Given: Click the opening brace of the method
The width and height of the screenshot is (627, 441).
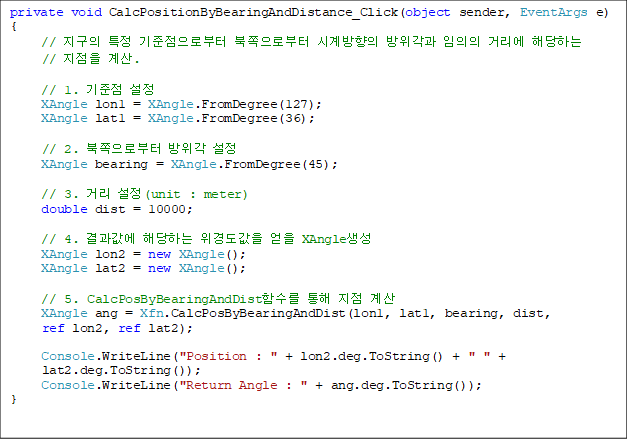Looking at the screenshot, I should click(14, 26).
